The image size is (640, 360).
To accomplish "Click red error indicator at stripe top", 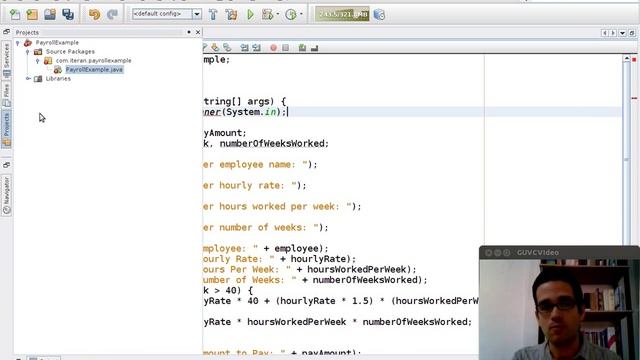I will [634, 60].
